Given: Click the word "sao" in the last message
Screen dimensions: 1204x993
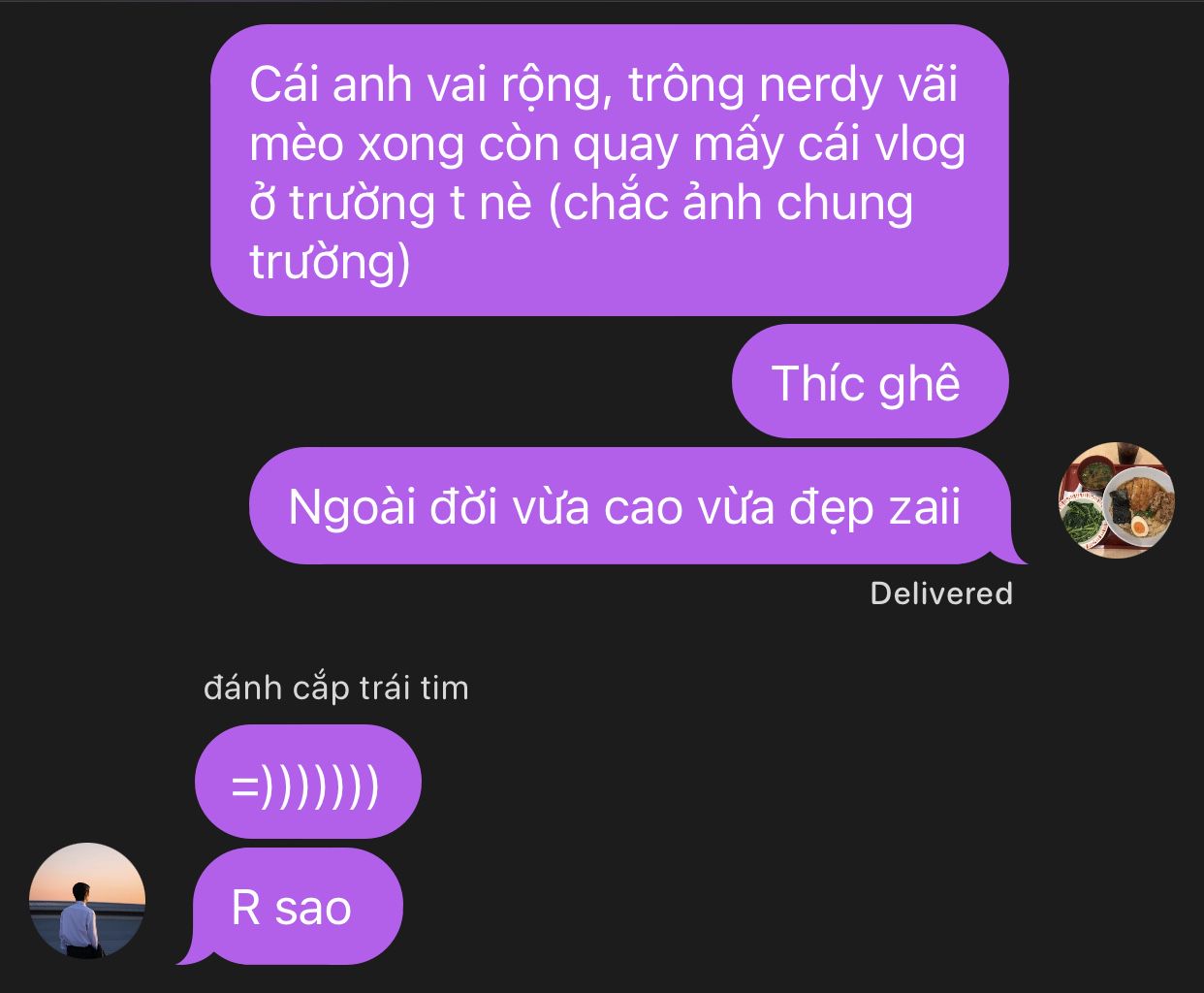Looking at the screenshot, I should 313,909.
